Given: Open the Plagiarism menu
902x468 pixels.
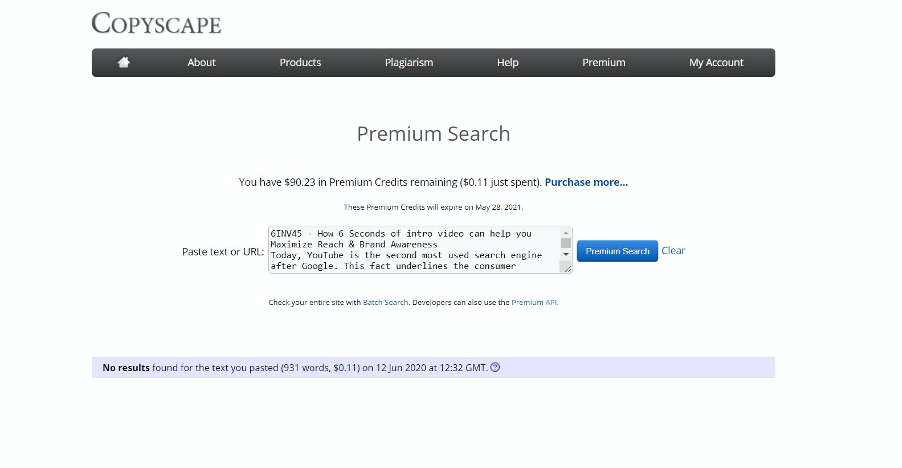Looking at the screenshot, I should (409, 63).
